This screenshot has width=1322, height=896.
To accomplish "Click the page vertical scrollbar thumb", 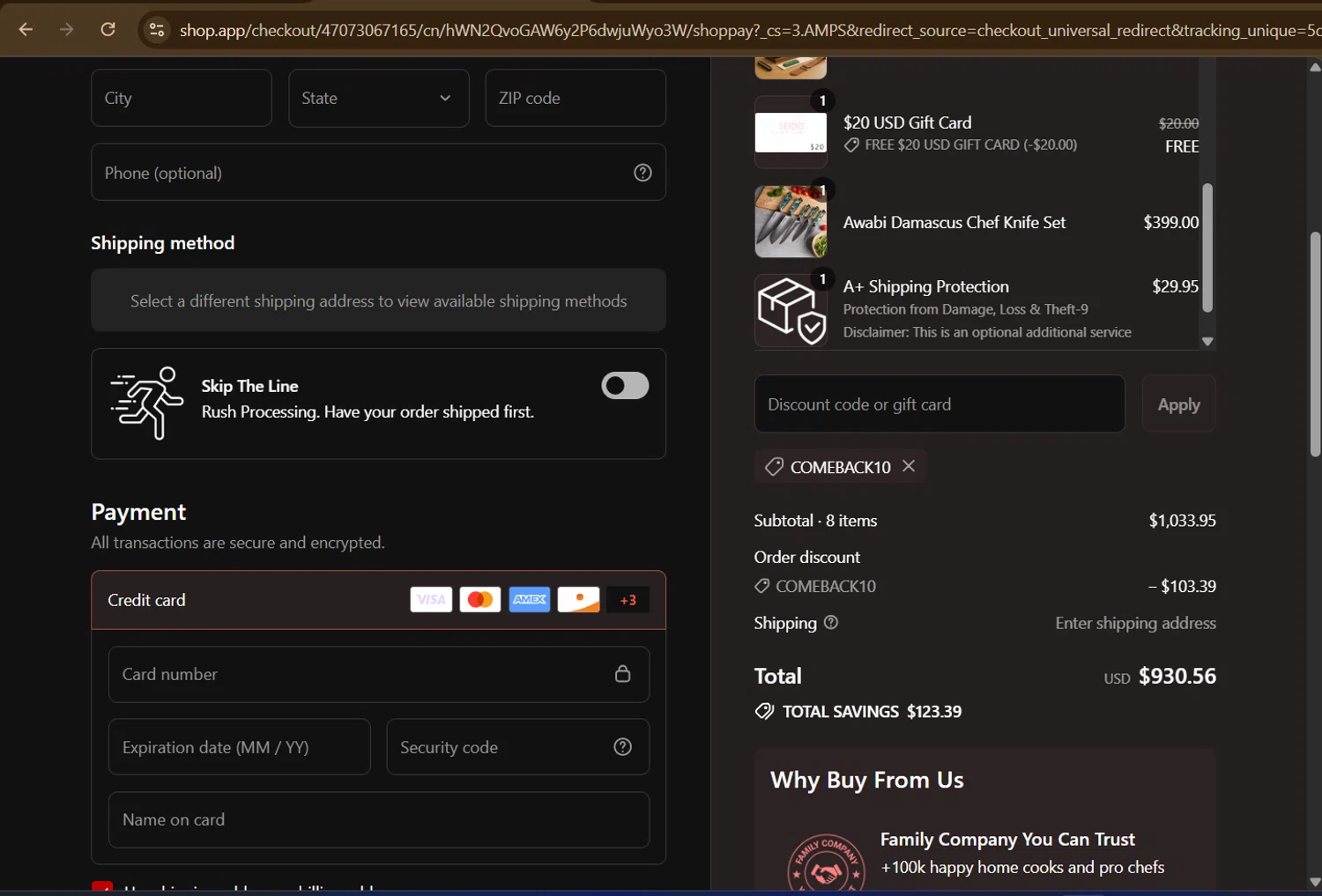I will pyautogui.click(x=1315, y=344).
